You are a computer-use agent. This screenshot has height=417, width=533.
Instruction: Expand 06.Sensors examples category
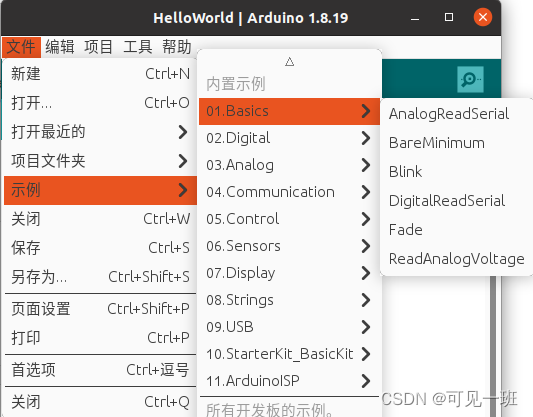289,246
